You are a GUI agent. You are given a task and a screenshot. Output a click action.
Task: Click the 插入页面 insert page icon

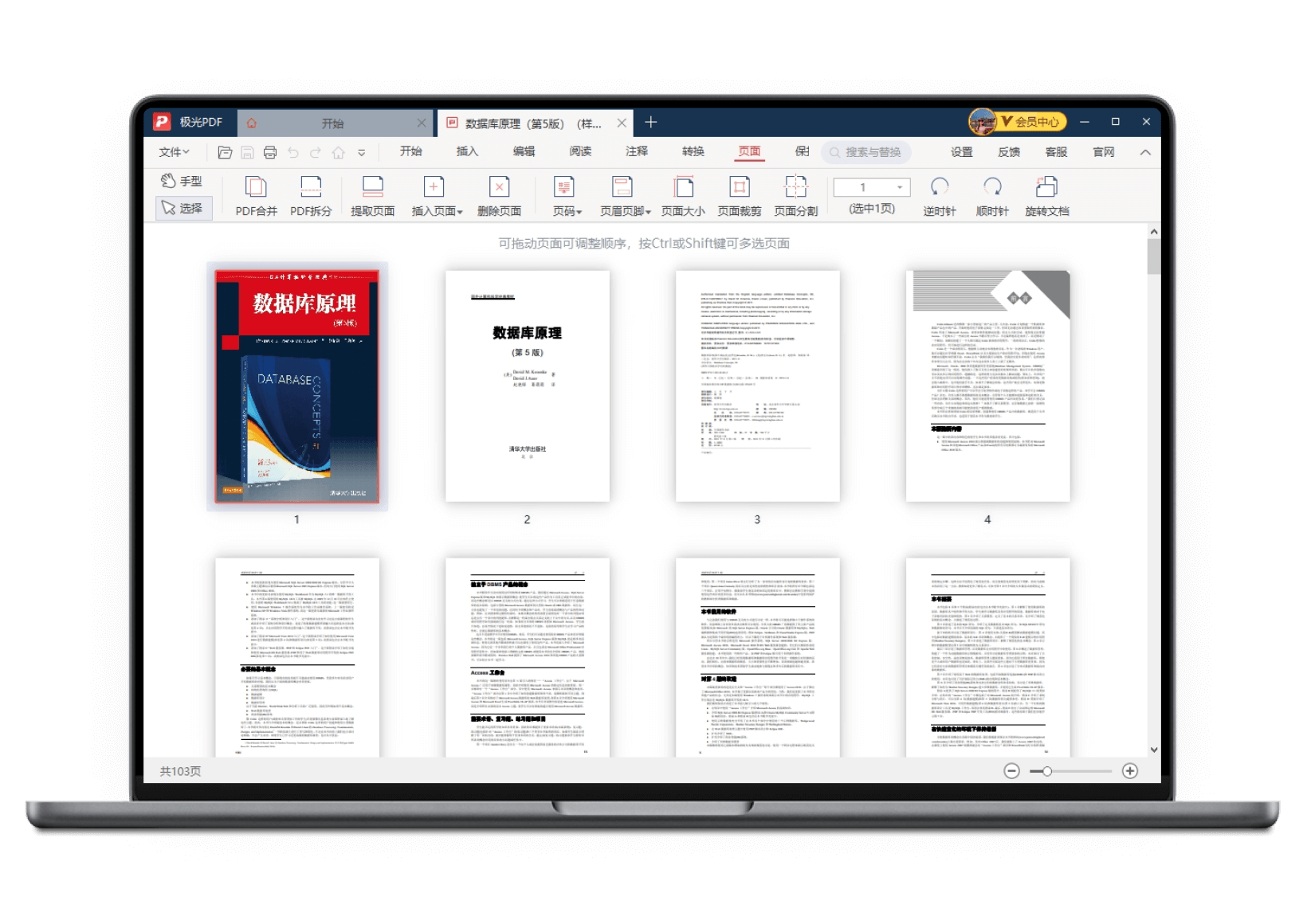point(434,187)
